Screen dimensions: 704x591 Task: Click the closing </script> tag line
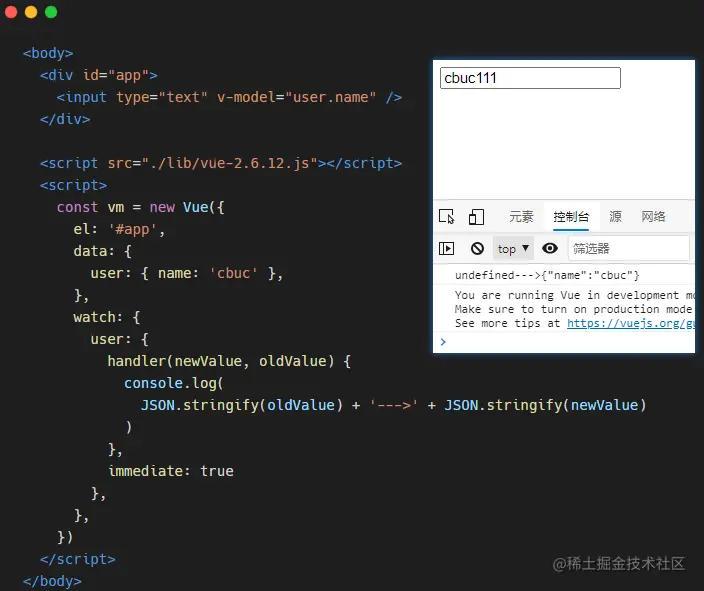point(78,559)
